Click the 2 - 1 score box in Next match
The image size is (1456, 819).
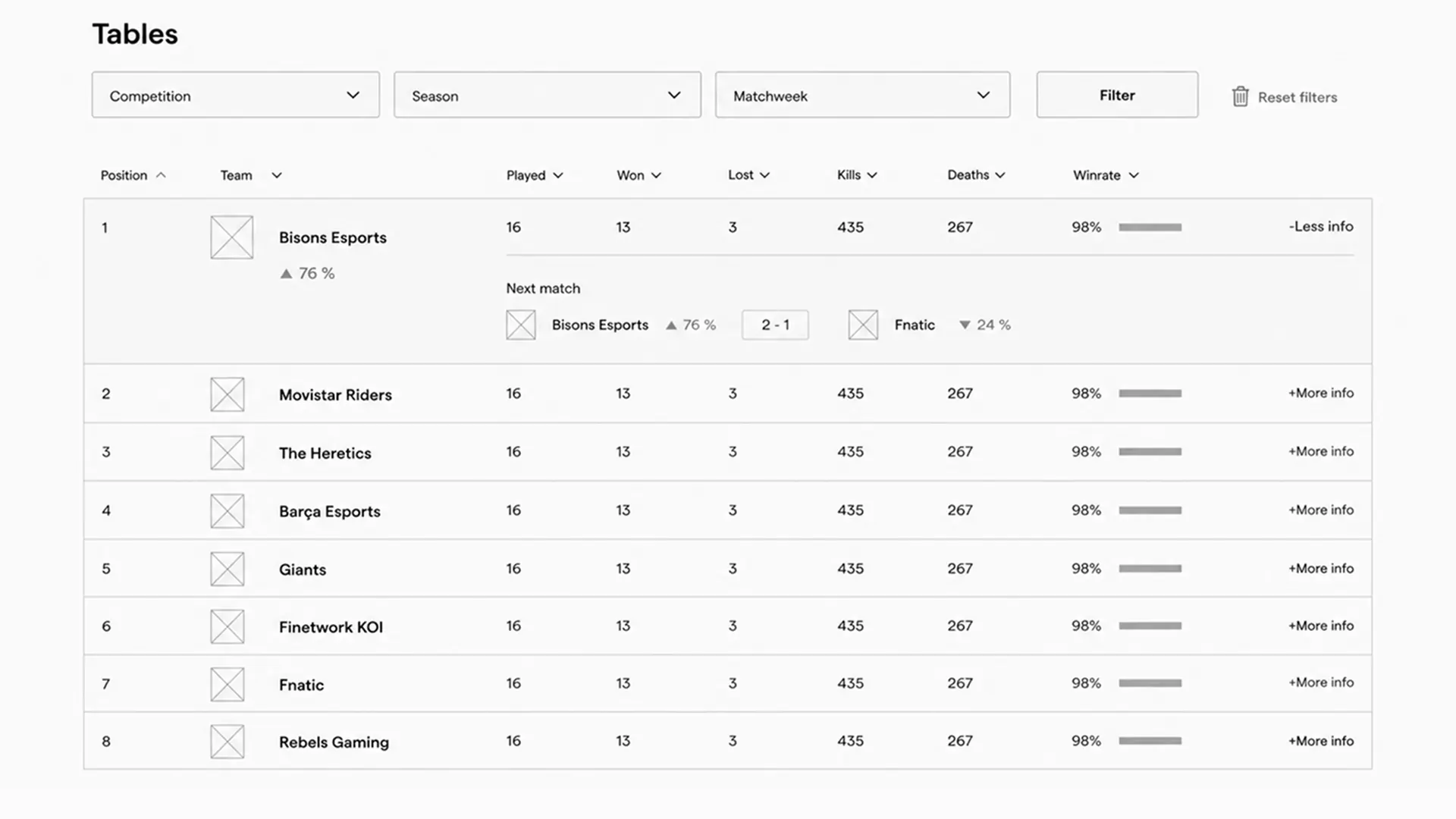775,325
